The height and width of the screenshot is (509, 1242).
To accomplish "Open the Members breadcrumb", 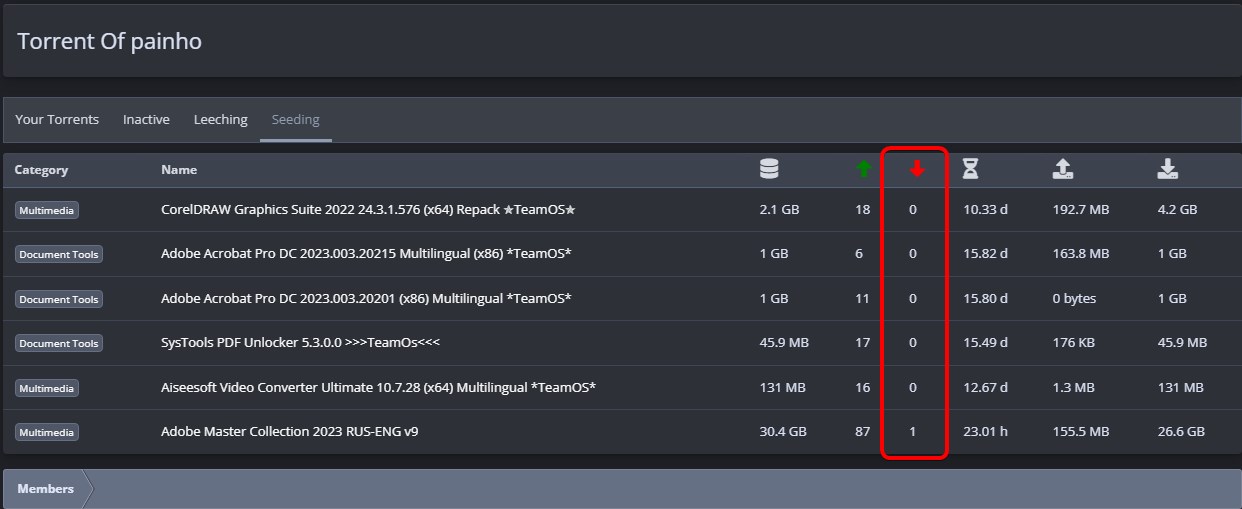I will point(46,489).
